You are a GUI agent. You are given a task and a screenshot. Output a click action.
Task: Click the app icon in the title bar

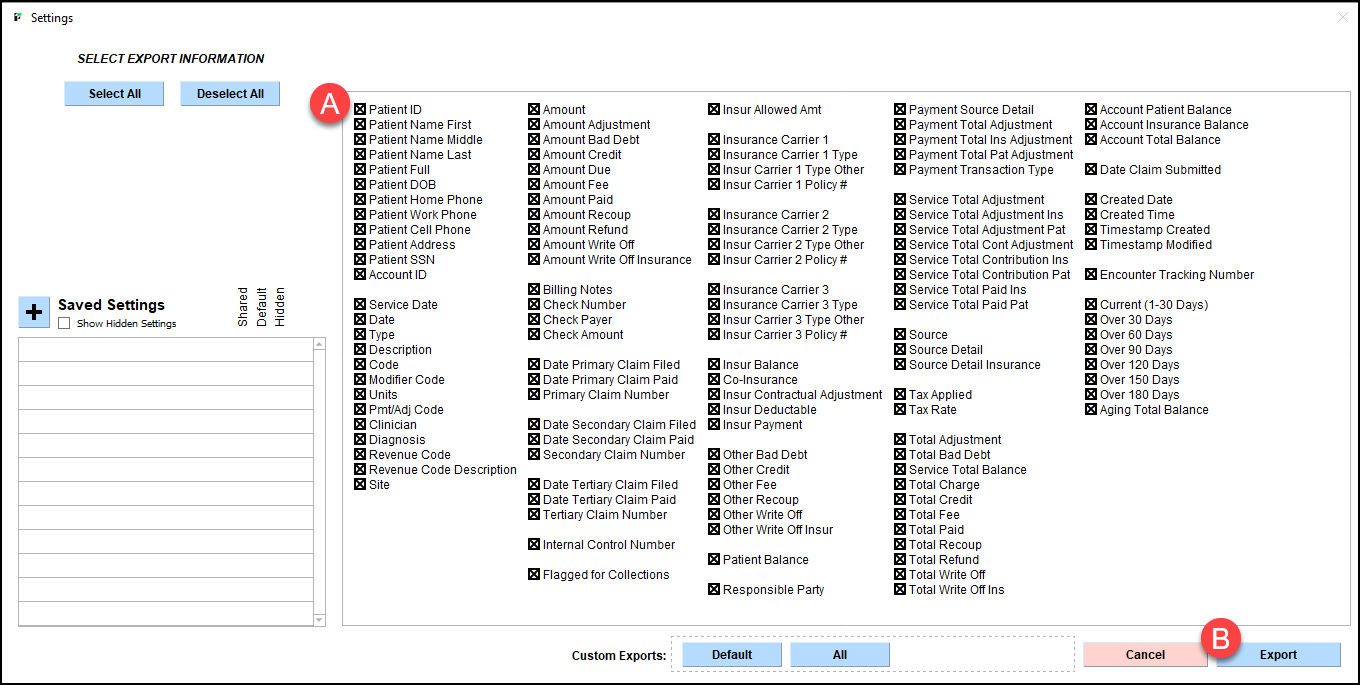pos(17,18)
